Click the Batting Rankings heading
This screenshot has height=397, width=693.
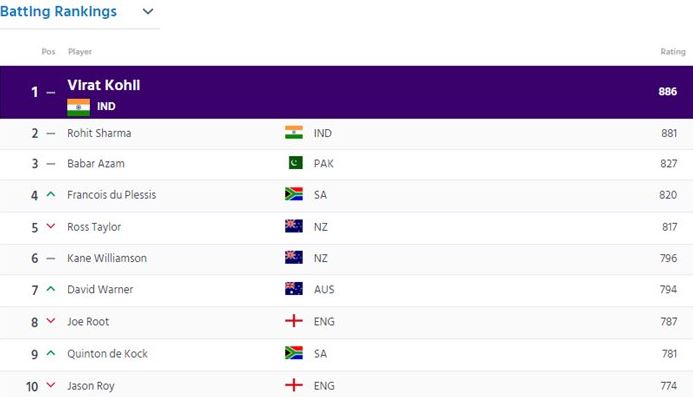tap(58, 11)
